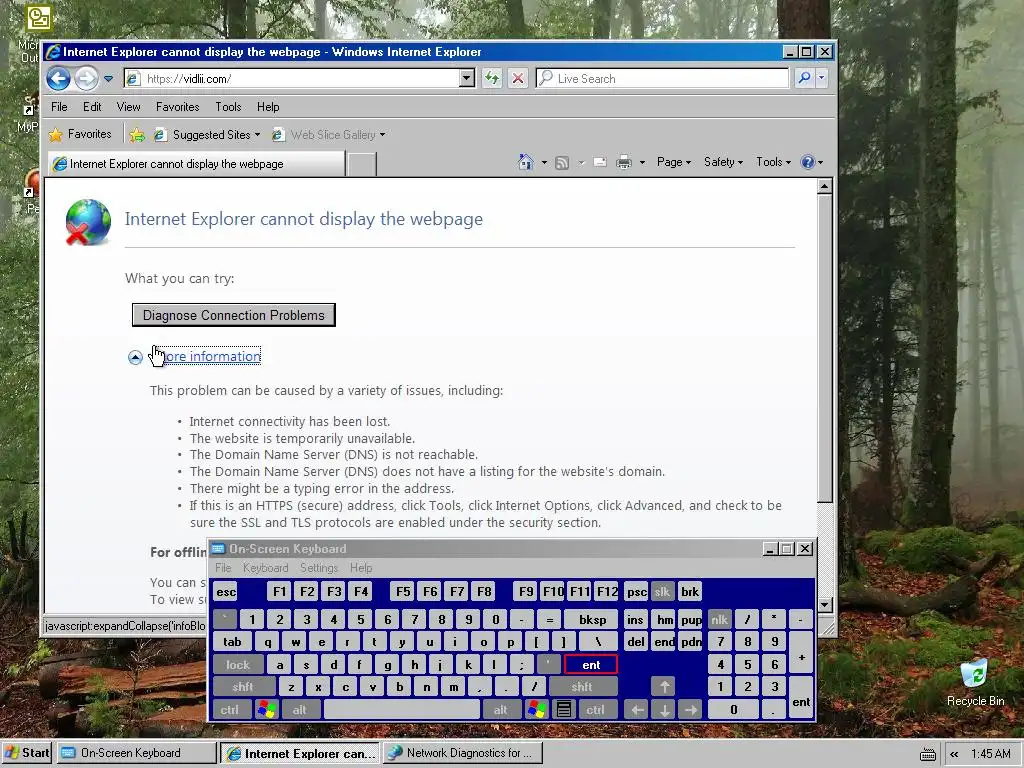Click the menu application key icon
Image resolution: width=1024 pixels, height=768 pixels.
(564, 709)
